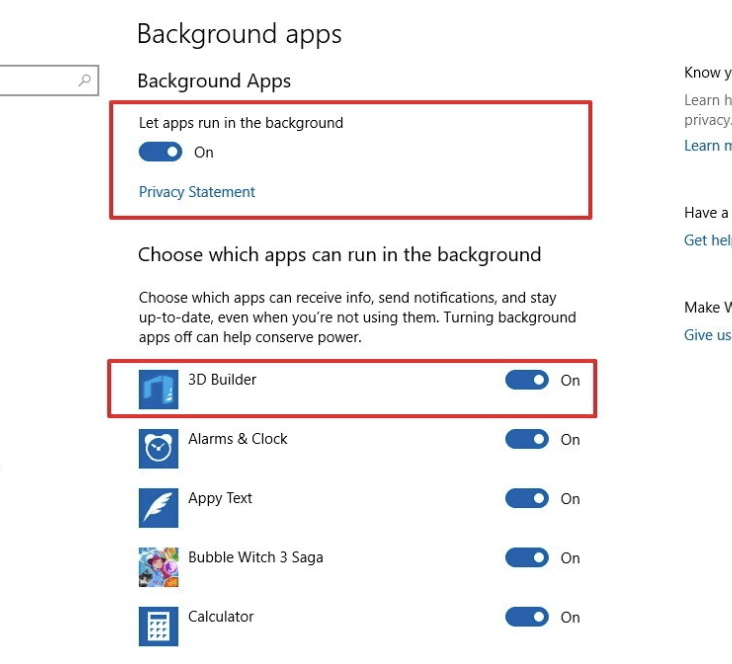Image resolution: width=732 pixels, height=664 pixels.
Task: Click the Alarms & Clock app name
Action: (237, 439)
